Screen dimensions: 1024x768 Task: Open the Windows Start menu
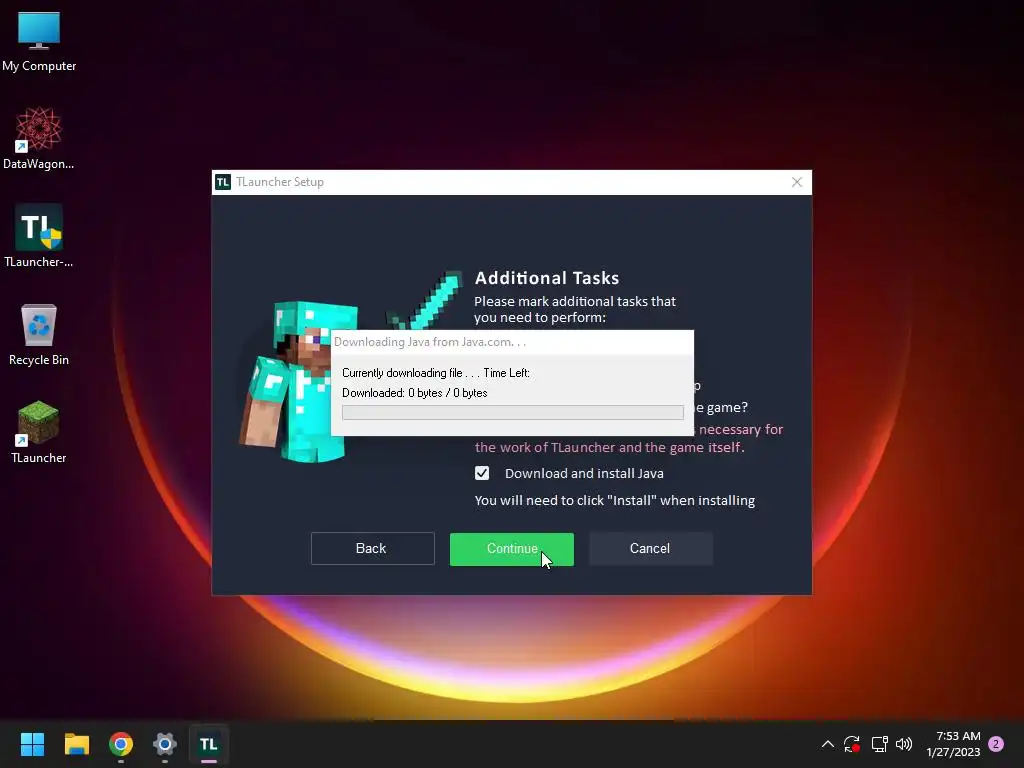point(32,744)
